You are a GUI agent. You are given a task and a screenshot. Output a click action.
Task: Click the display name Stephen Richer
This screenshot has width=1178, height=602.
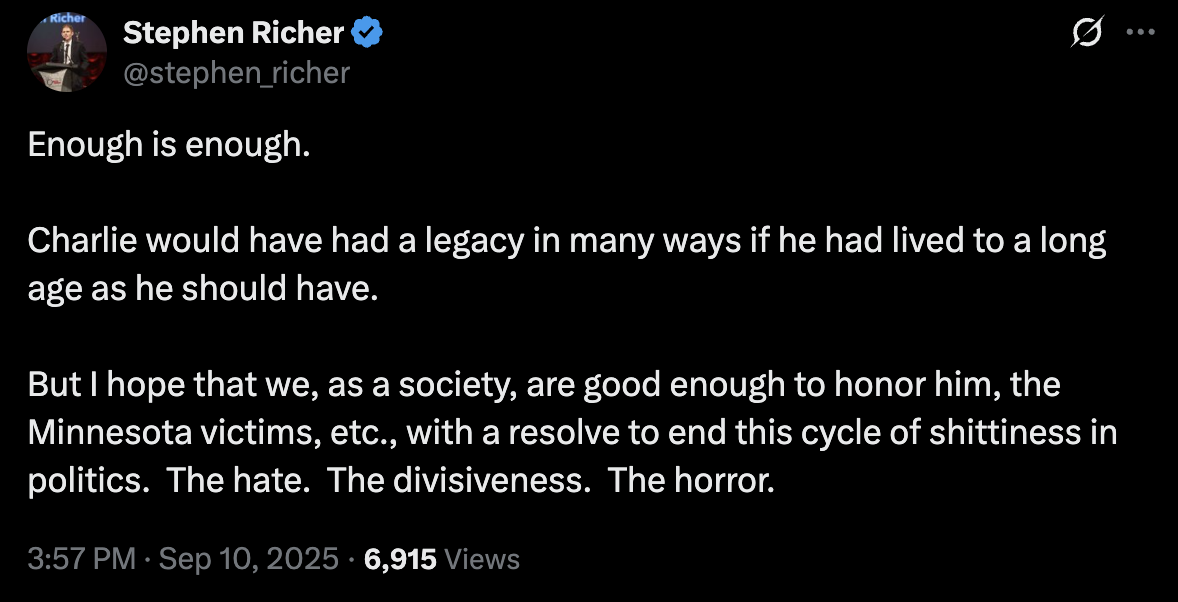click(233, 34)
